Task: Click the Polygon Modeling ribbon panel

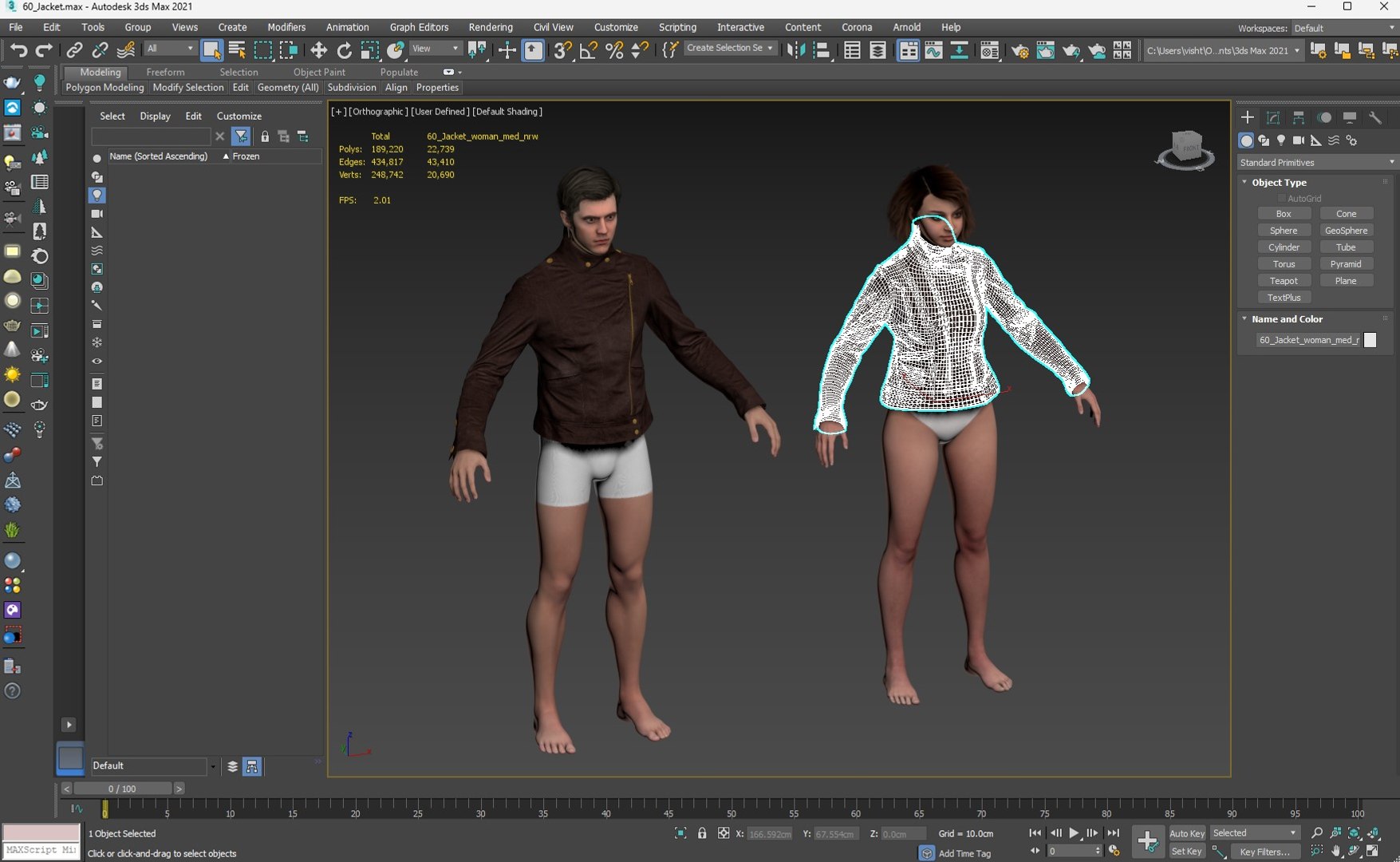Action: [105, 88]
